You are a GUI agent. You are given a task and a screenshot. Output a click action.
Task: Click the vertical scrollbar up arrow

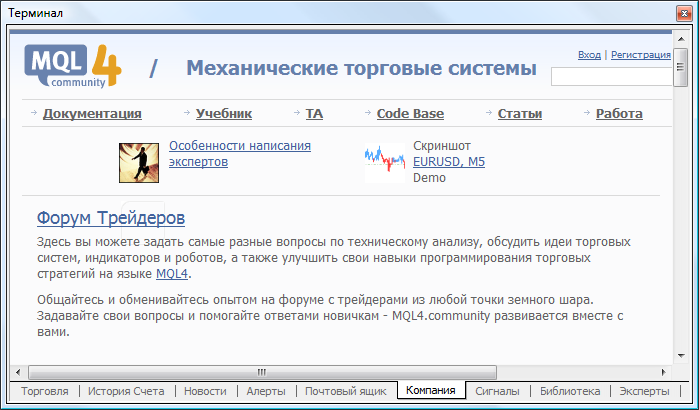point(681,39)
